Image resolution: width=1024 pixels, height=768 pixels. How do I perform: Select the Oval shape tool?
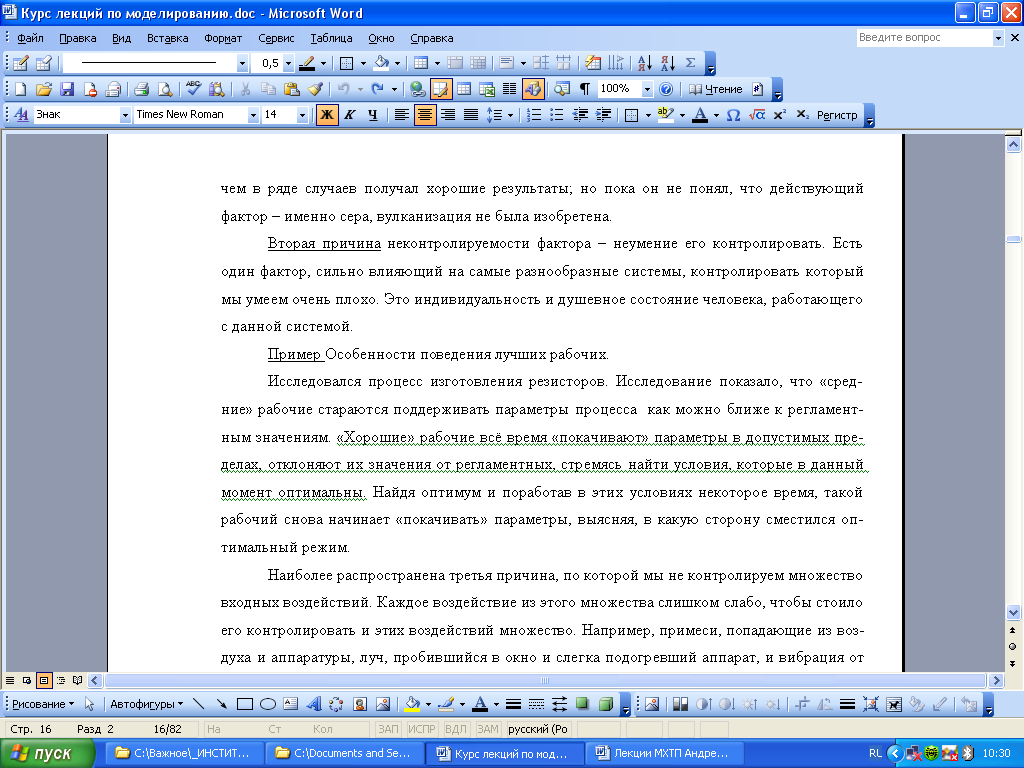268,704
